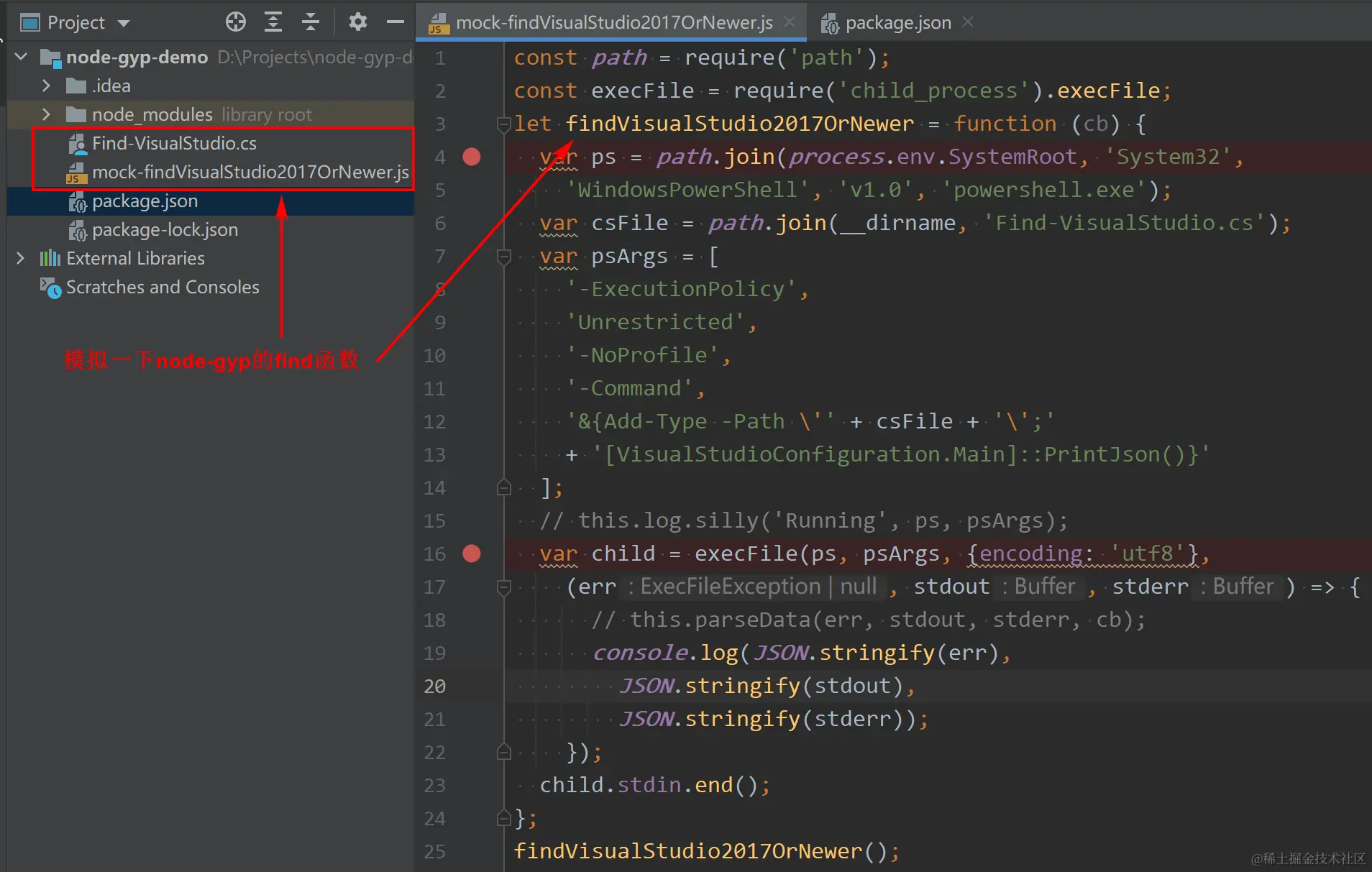
Task: Click the C# file icon of Find-VisualStudio.cs
Action: (77, 144)
